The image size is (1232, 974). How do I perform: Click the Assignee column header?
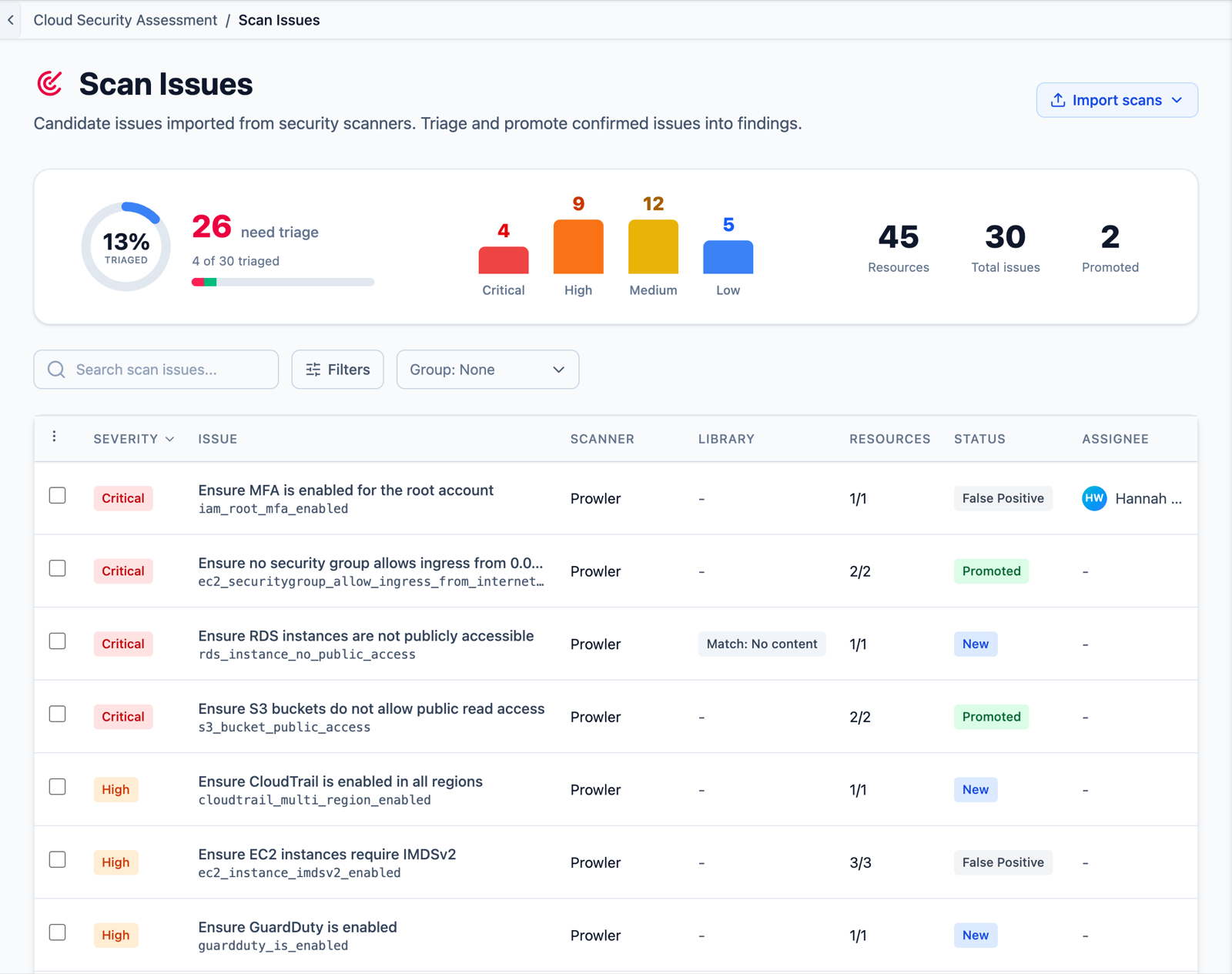tap(1115, 439)
